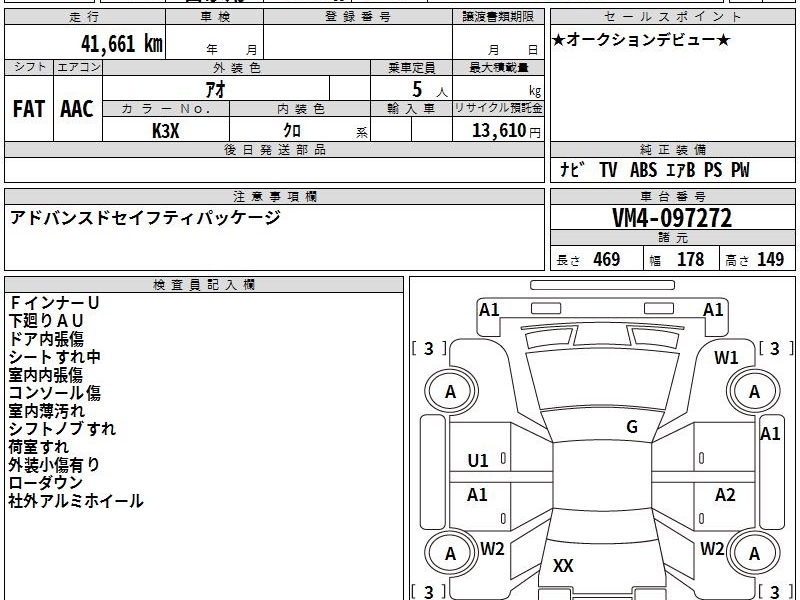
Task: Click the 乗車定員 header cell
Action: (x=411, y=67)
